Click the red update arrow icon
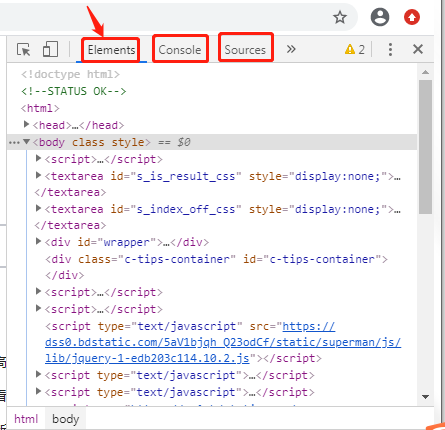Screen dimensions: 445x430 click(x=412, y=17)
